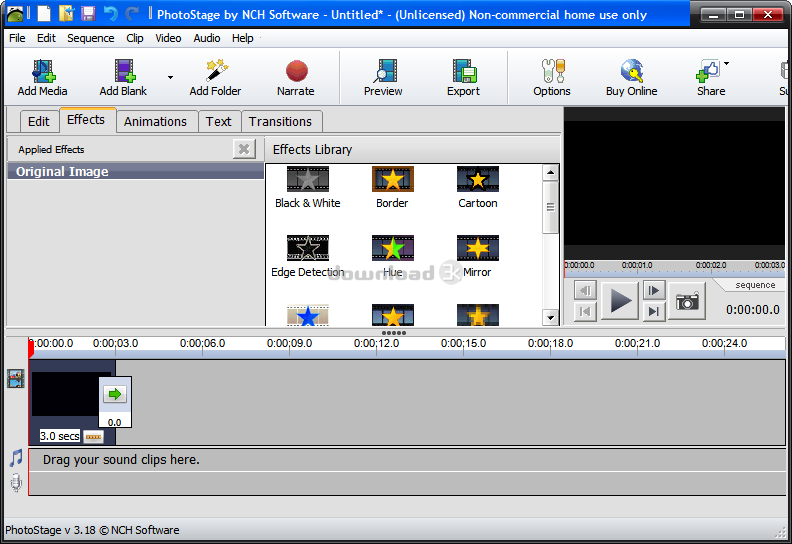Viewport: 792px width, 544px height.
Task: Open the Sequence menu
Action: tap(90, 38)
